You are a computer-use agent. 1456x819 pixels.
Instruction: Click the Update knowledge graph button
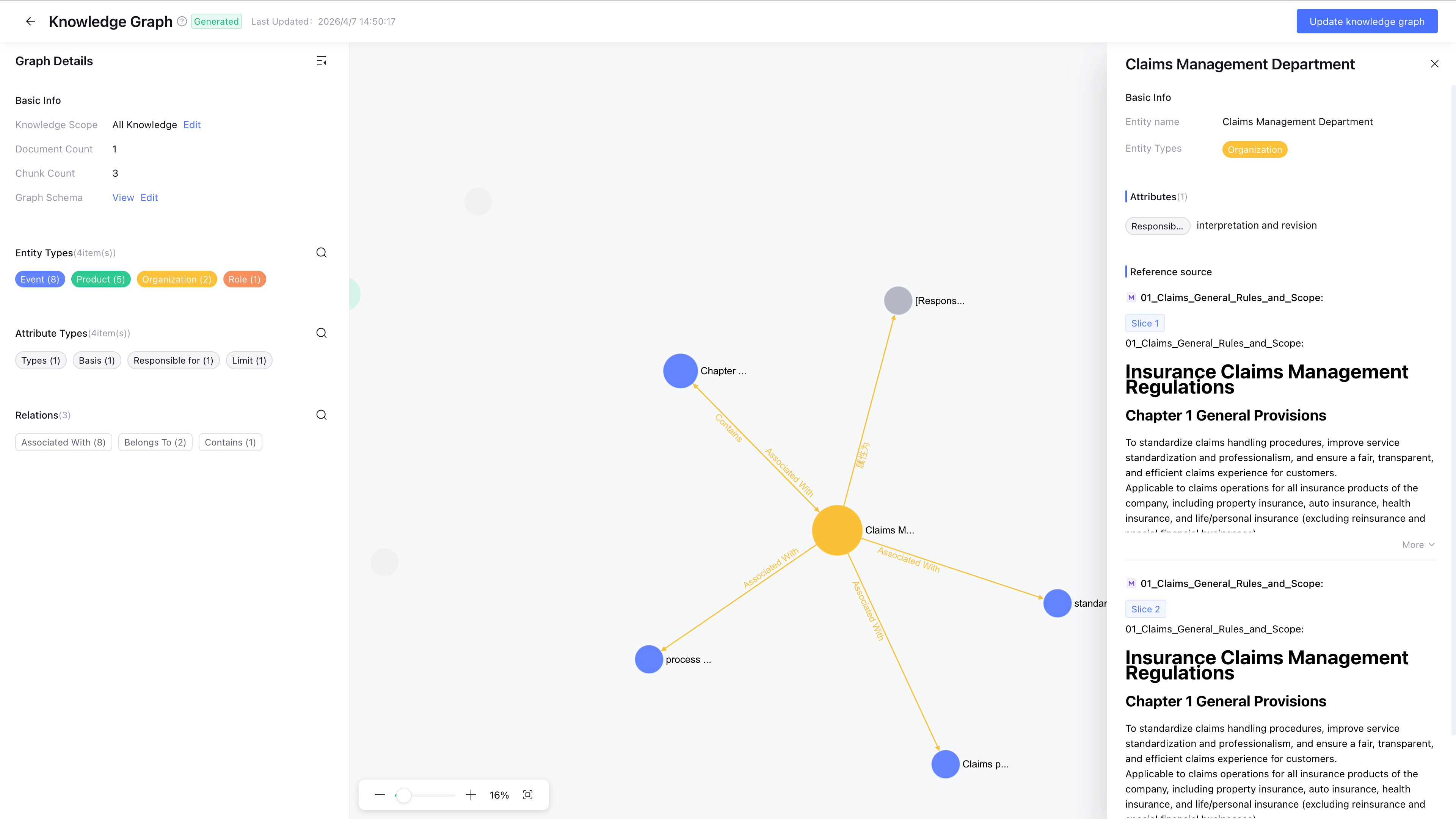tap(1367, 22)
